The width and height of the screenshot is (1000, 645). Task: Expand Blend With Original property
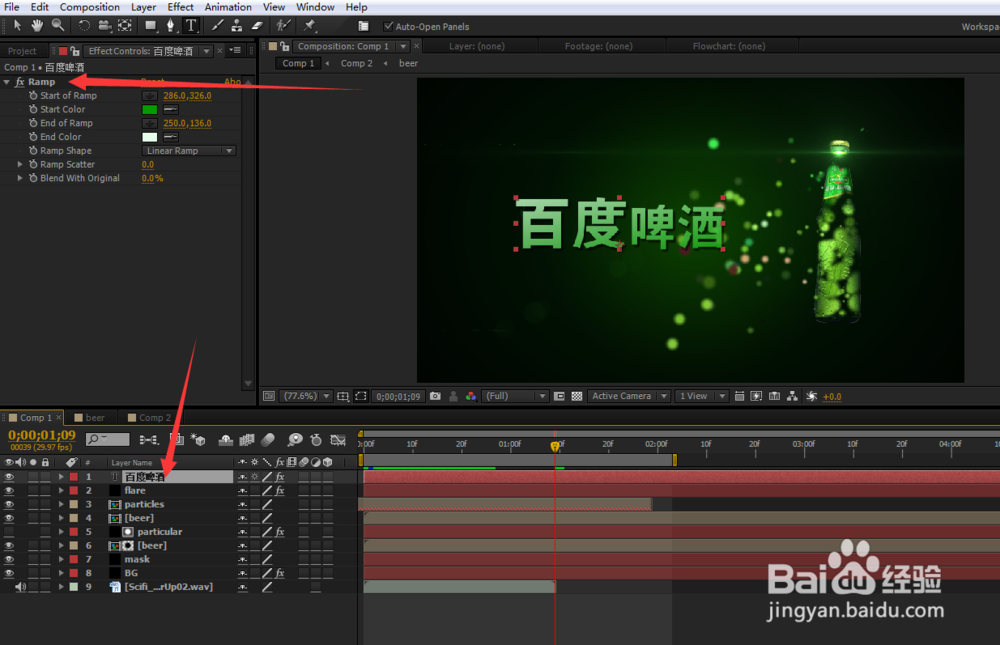20,179
